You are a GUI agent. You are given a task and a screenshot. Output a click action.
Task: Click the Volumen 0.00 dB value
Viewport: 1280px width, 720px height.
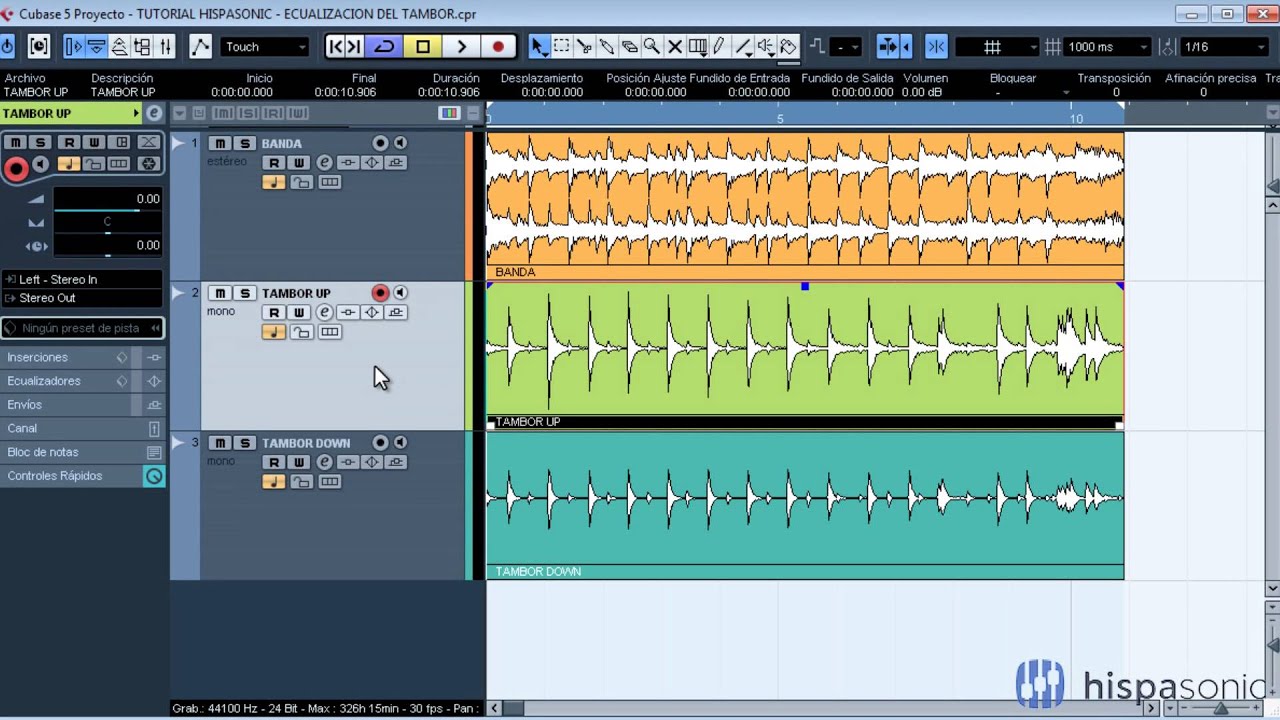click(921, 92)
